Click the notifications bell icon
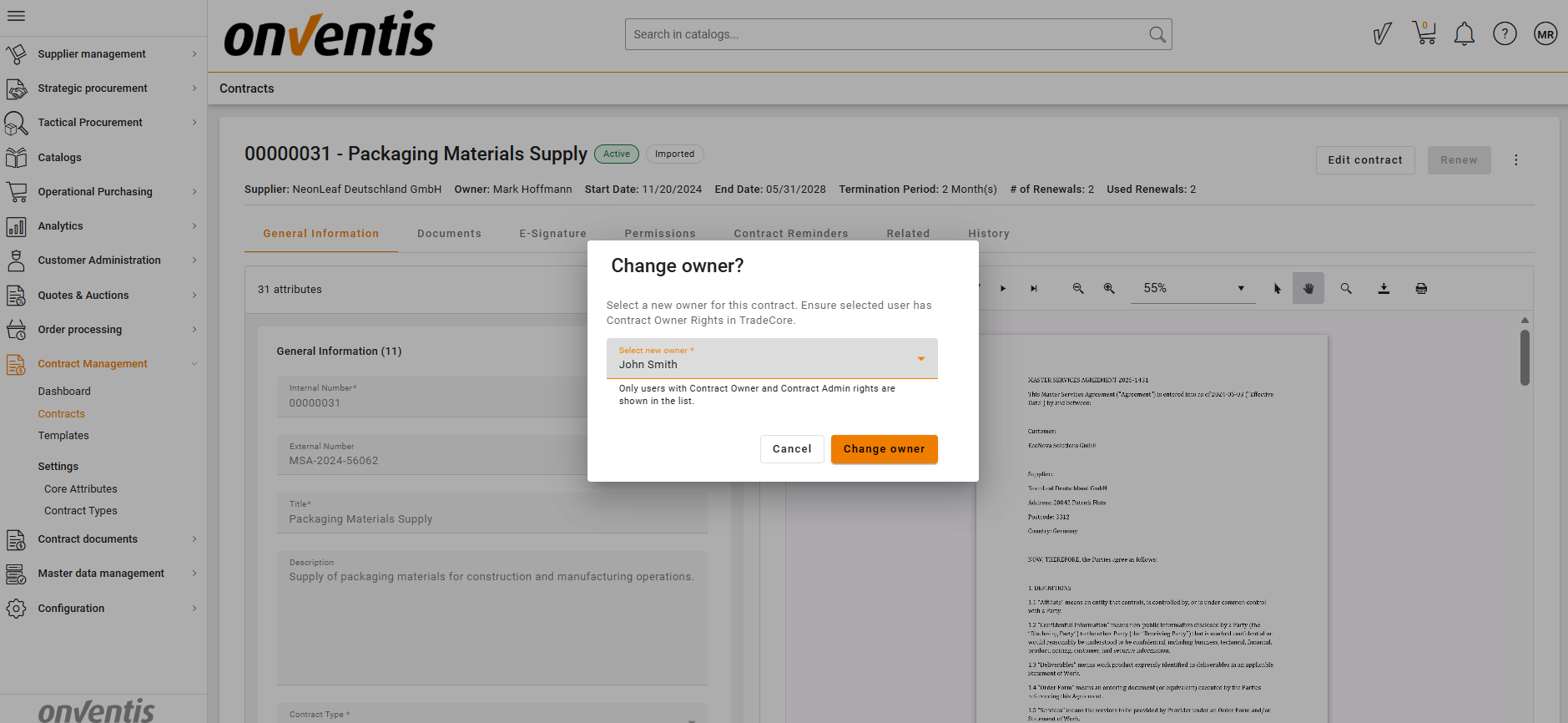The width and height of the screenshot is (1568, 723). (x=1464, y=34)
